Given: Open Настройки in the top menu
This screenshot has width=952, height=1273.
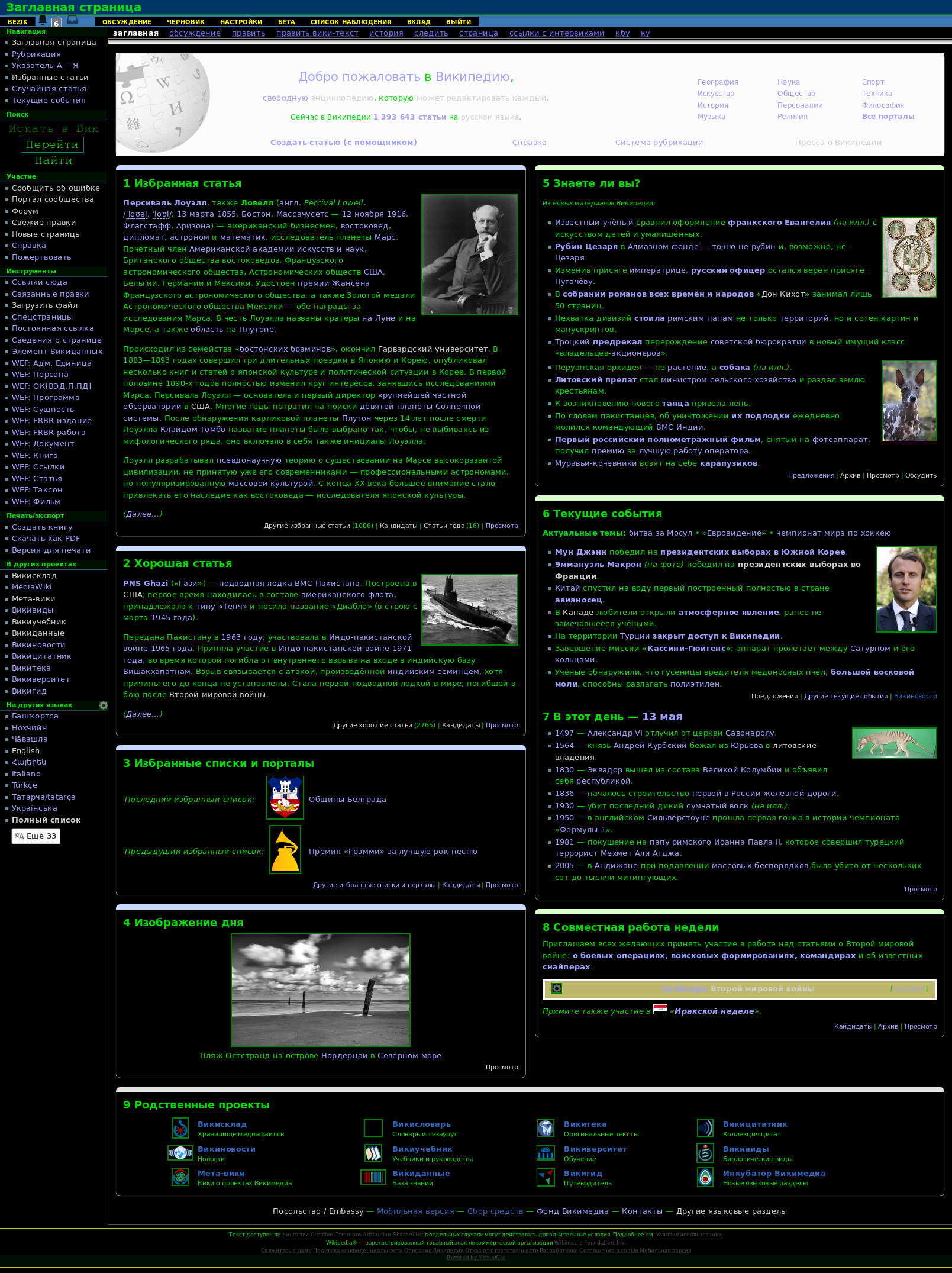Looking at the screenshot, I should pos(241,22).
